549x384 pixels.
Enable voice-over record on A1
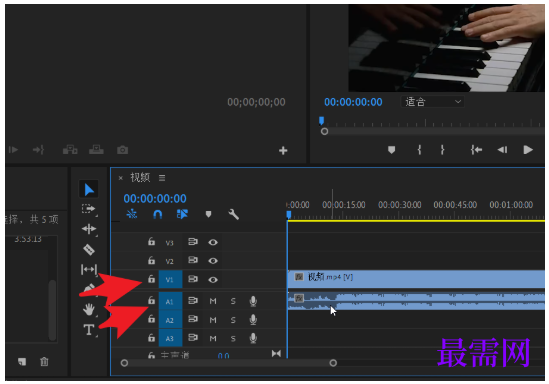pyautogui.click(x=253, y=301)
